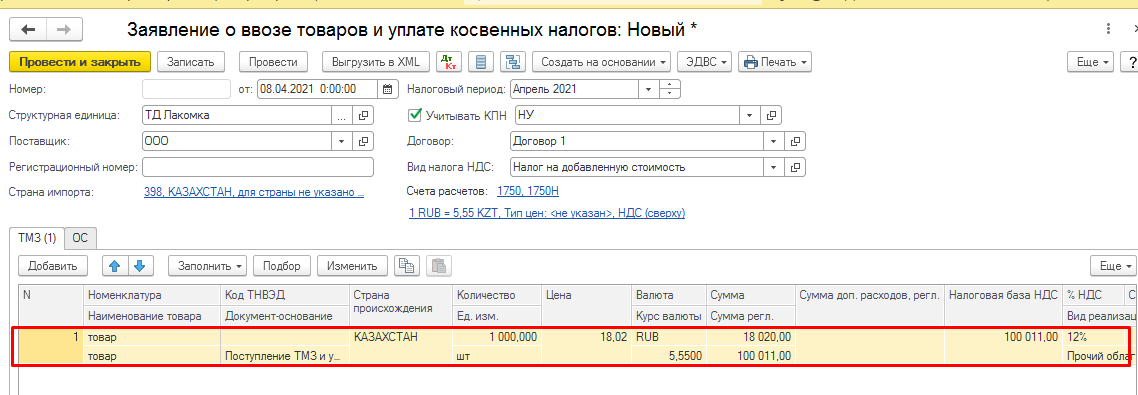
Task: Select the RUB currency cell
Action: (x=668, y=338)
